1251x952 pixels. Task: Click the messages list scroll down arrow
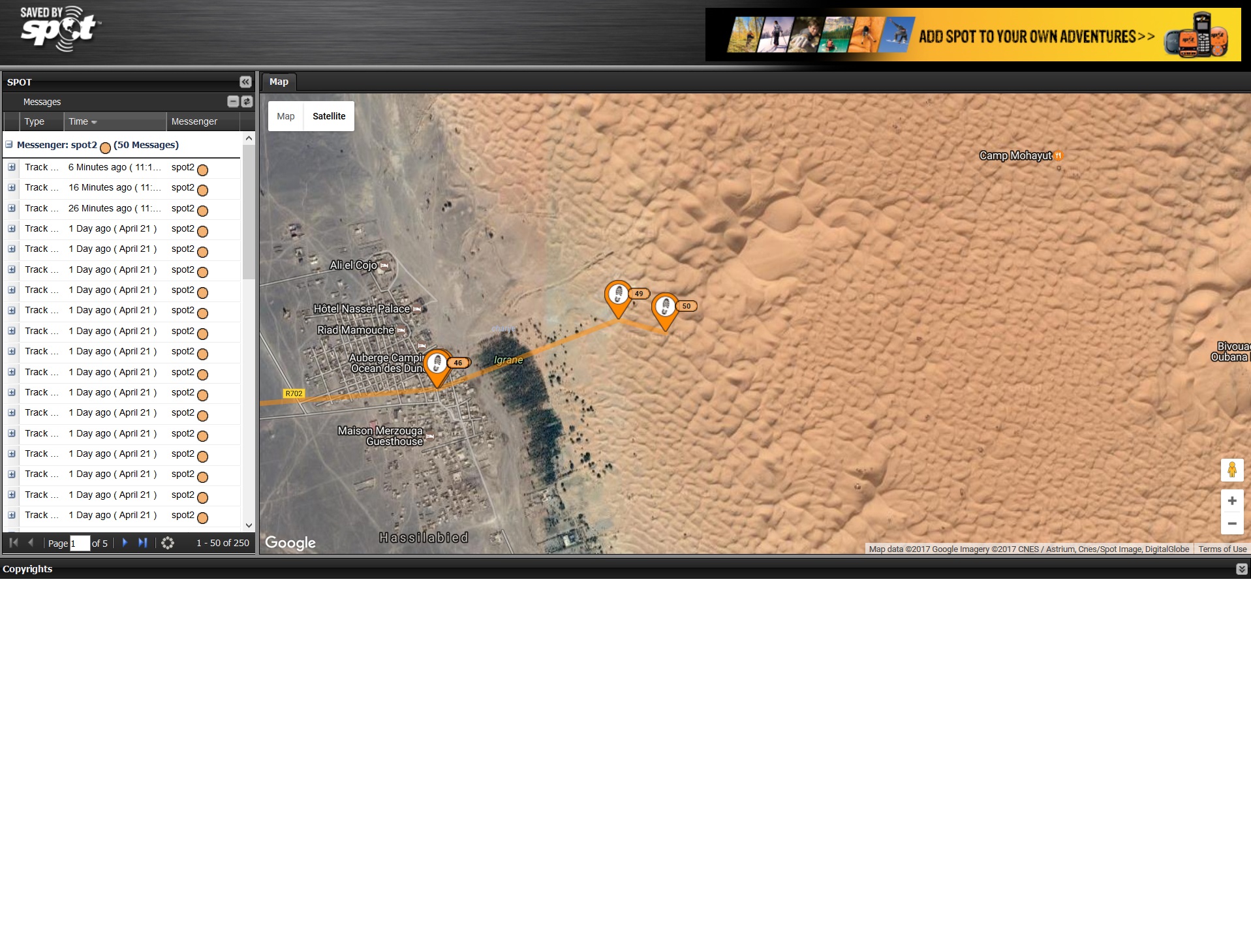[x=249, y=525]
